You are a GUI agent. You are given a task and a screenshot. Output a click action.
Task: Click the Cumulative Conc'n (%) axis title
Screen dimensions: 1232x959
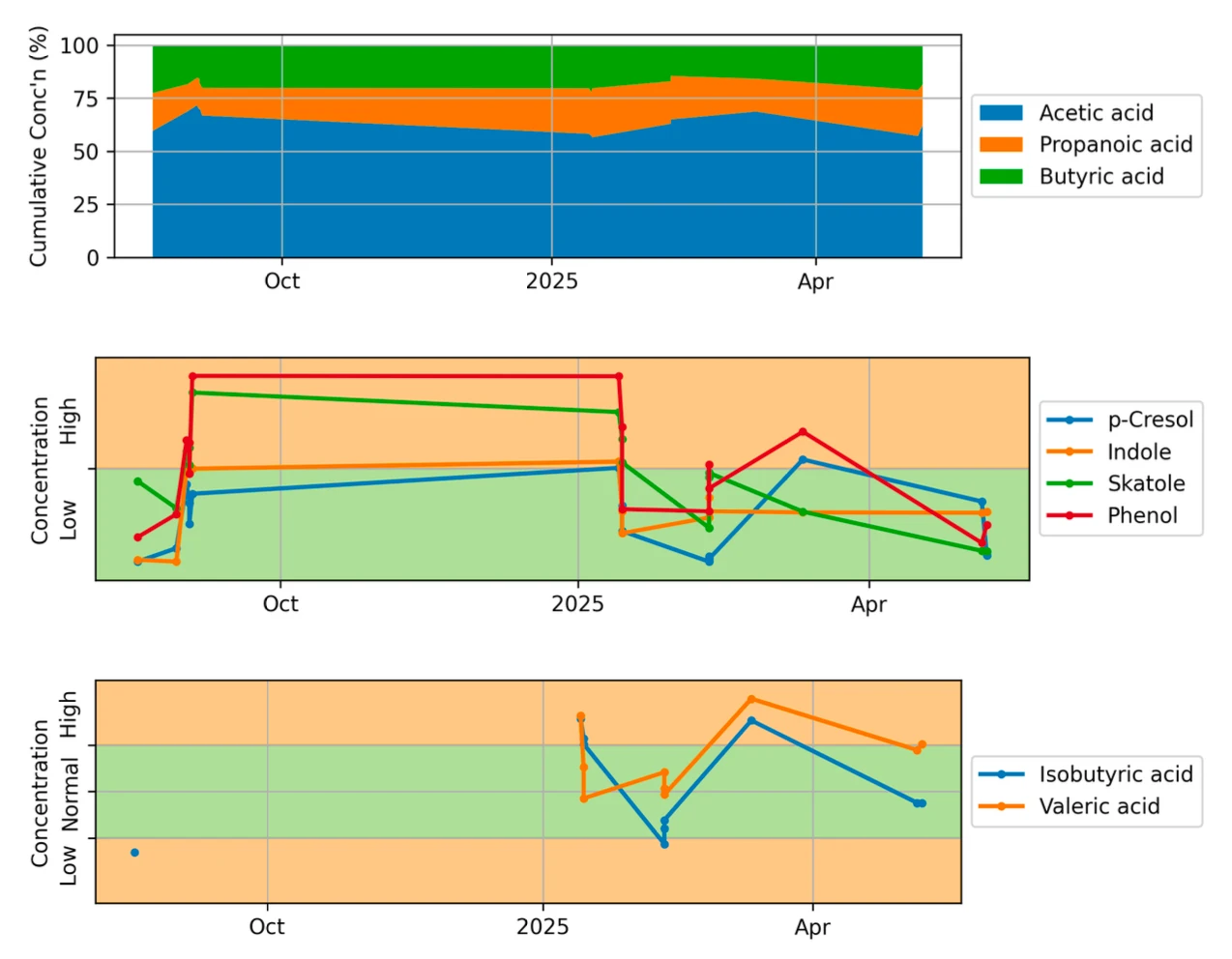pyautogui.click(x=38, y=147)
